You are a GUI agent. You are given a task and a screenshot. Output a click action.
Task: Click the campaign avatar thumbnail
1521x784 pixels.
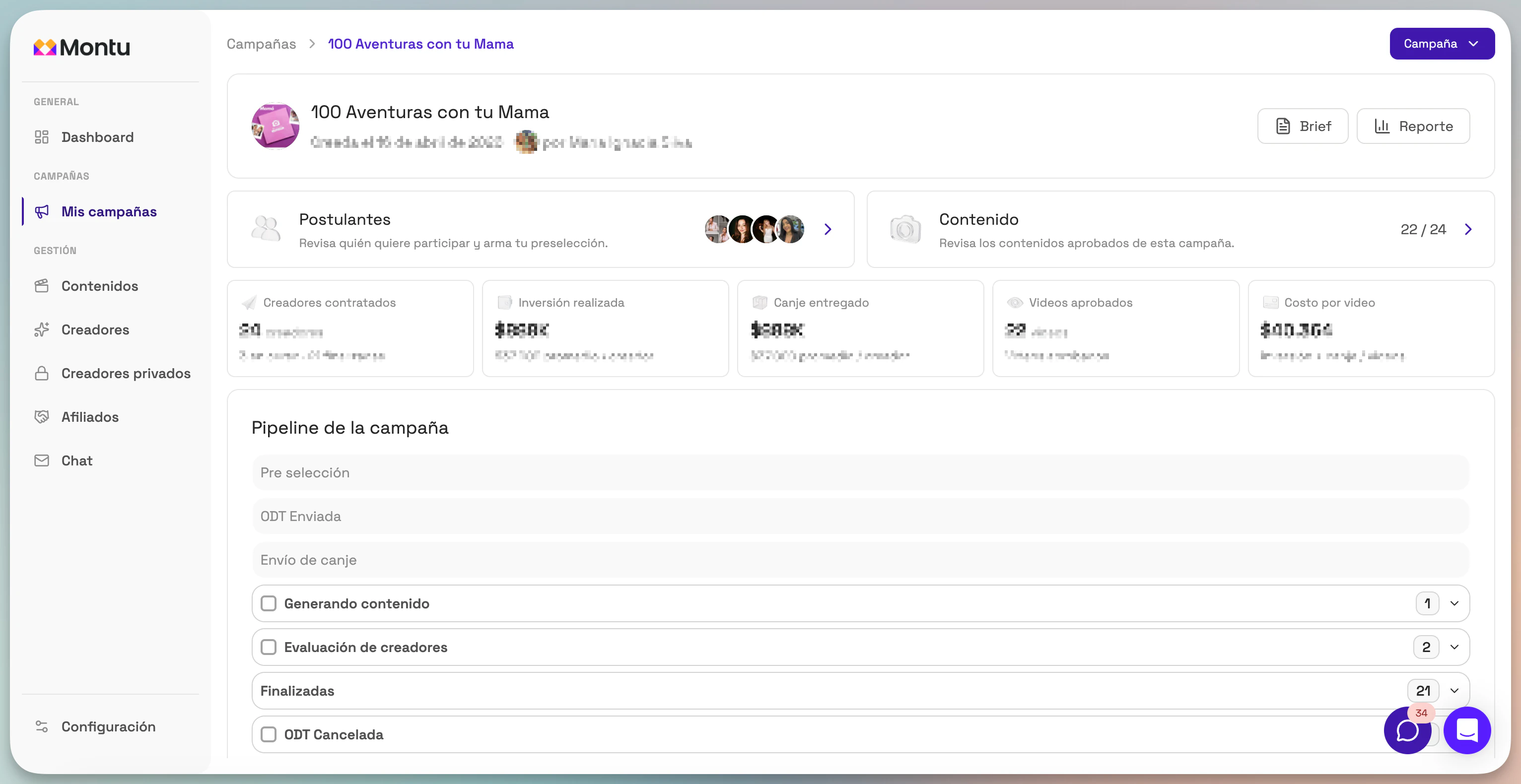(x=275, y=126)
